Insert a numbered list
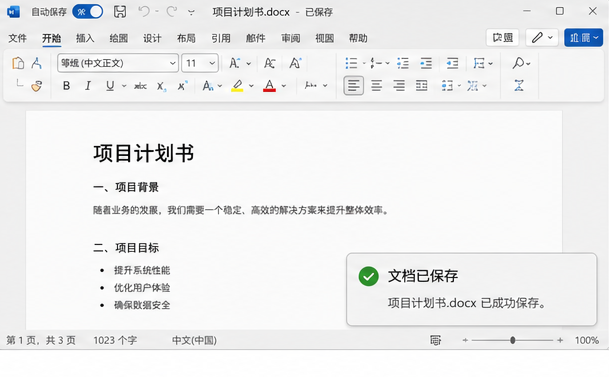The height and width of the screenshot is (377, 609). click(x=376, y=63)
